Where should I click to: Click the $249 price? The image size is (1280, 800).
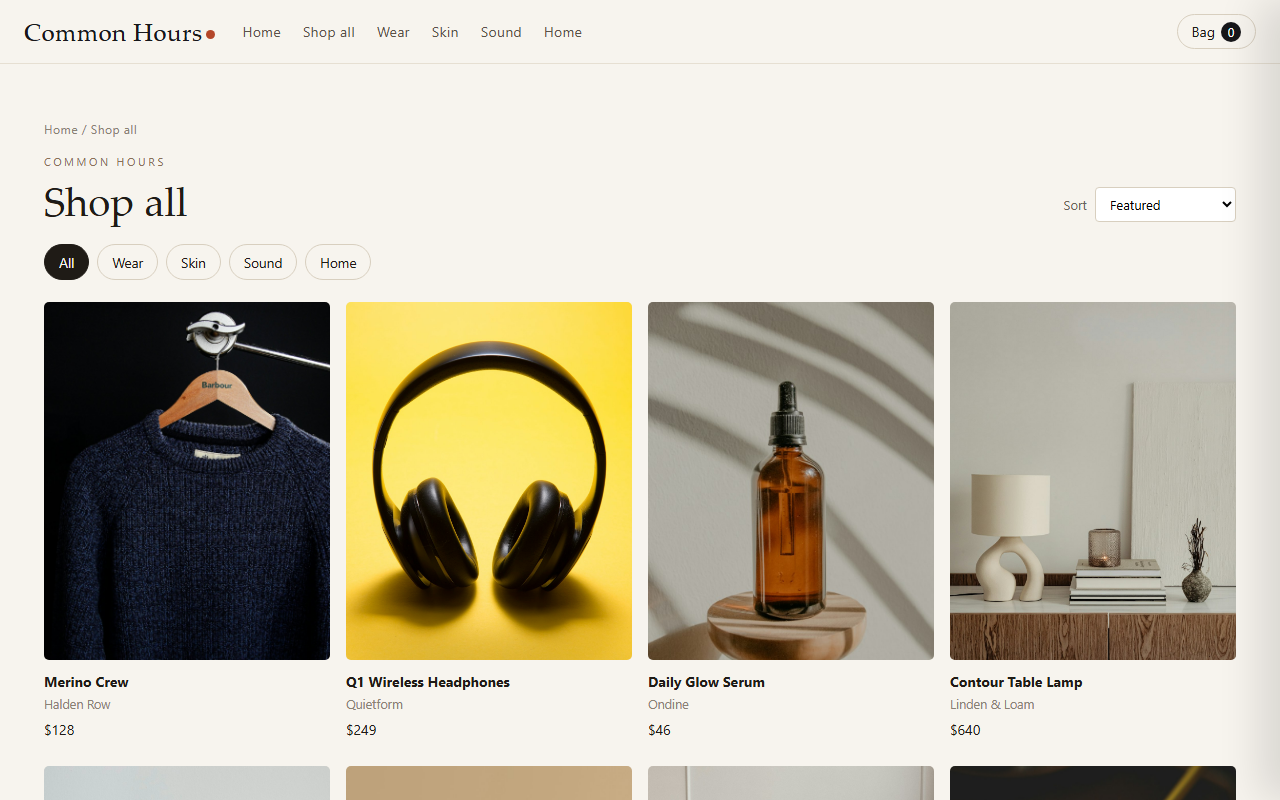(361, 730)
